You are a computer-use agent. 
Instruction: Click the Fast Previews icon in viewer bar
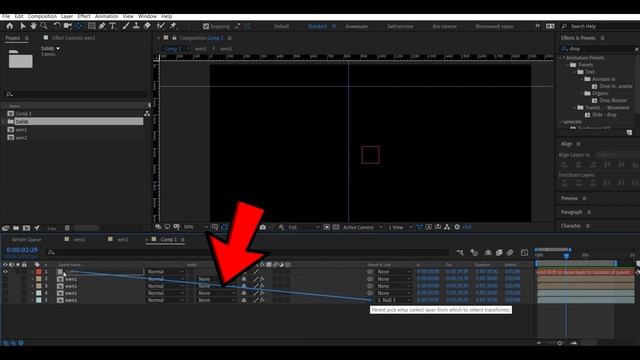click(429, 227)
